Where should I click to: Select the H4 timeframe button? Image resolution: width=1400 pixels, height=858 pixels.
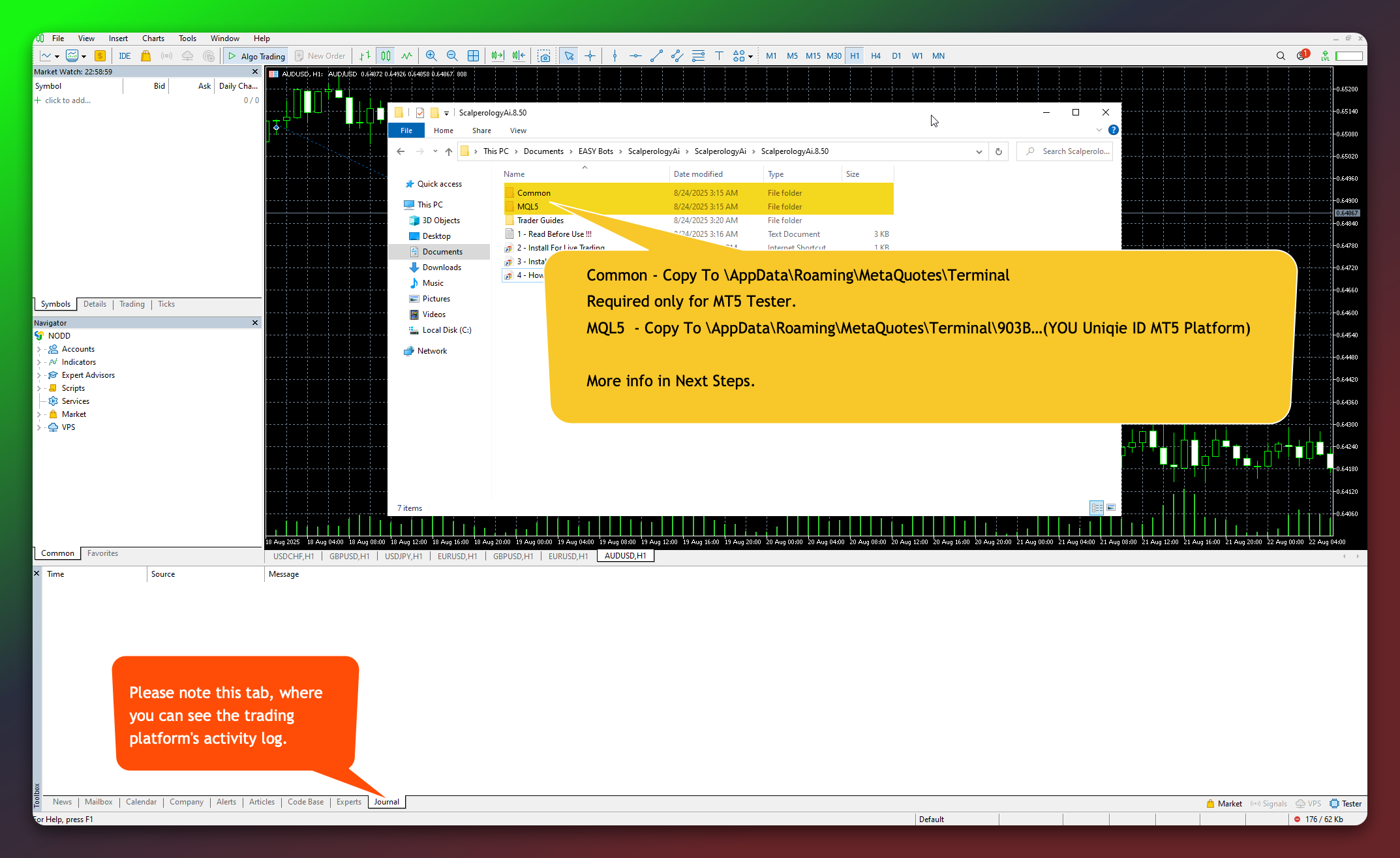click(875, 56)
